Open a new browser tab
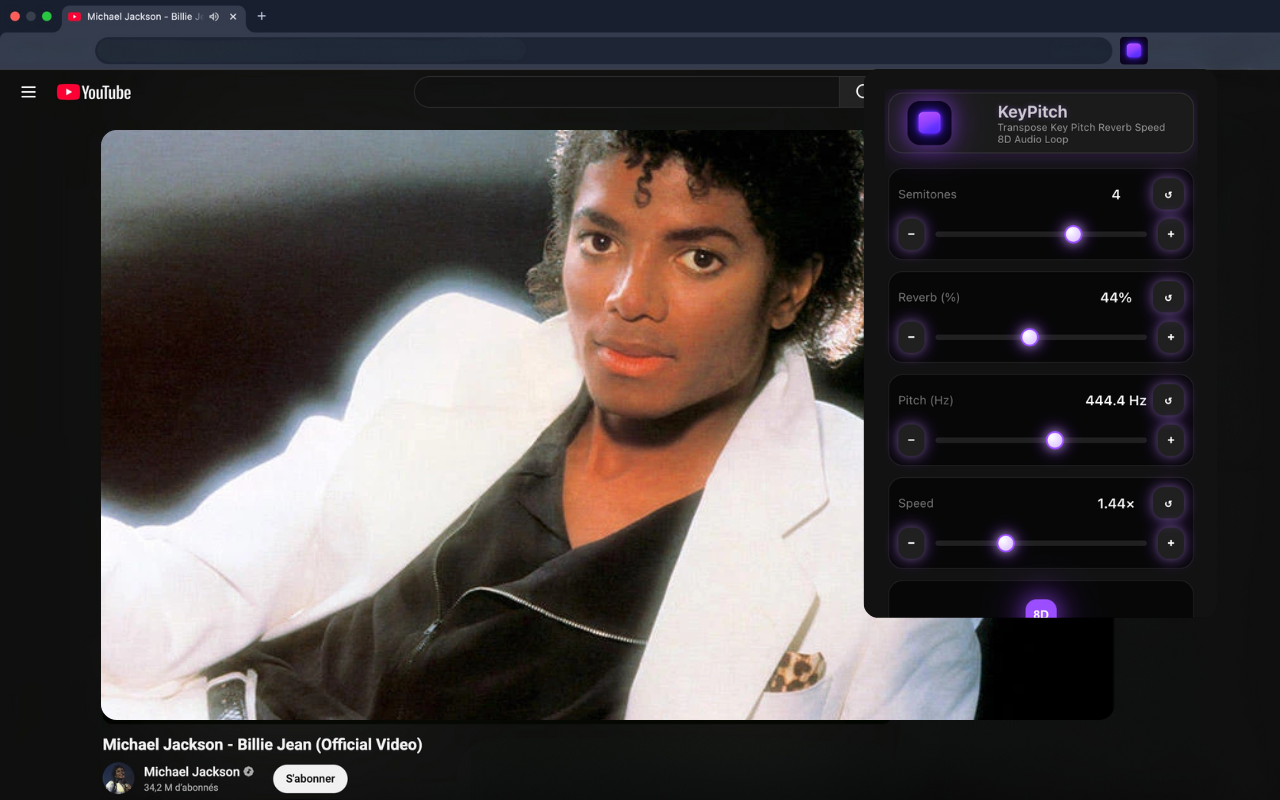Image resolution: width=1280 pixels, height=800 pixels. 262,16
